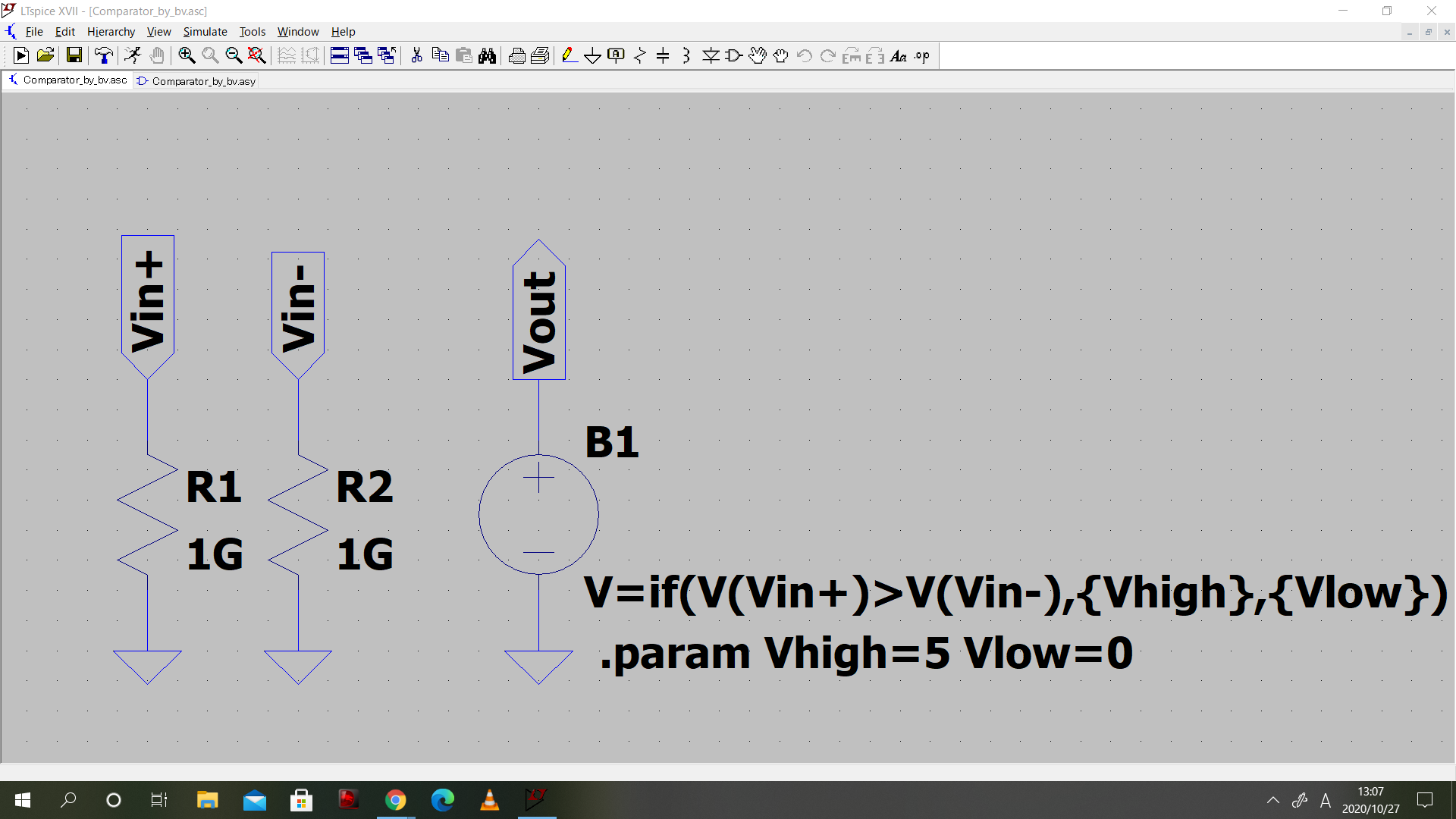Choose the Capacitor component tool
Viewport: 1456px width, 819px height.
click(663, 55)
